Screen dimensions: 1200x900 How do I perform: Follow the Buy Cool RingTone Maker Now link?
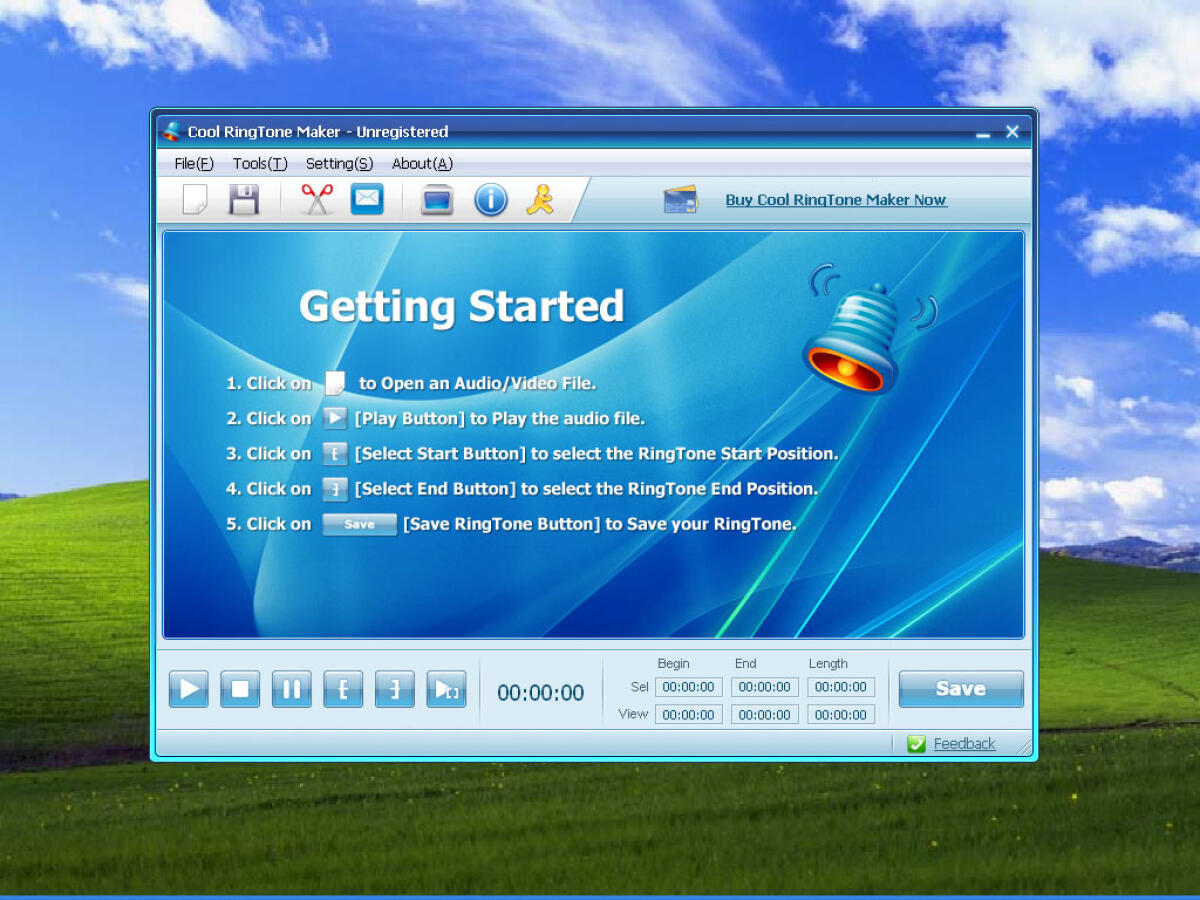tap(836, 200)
